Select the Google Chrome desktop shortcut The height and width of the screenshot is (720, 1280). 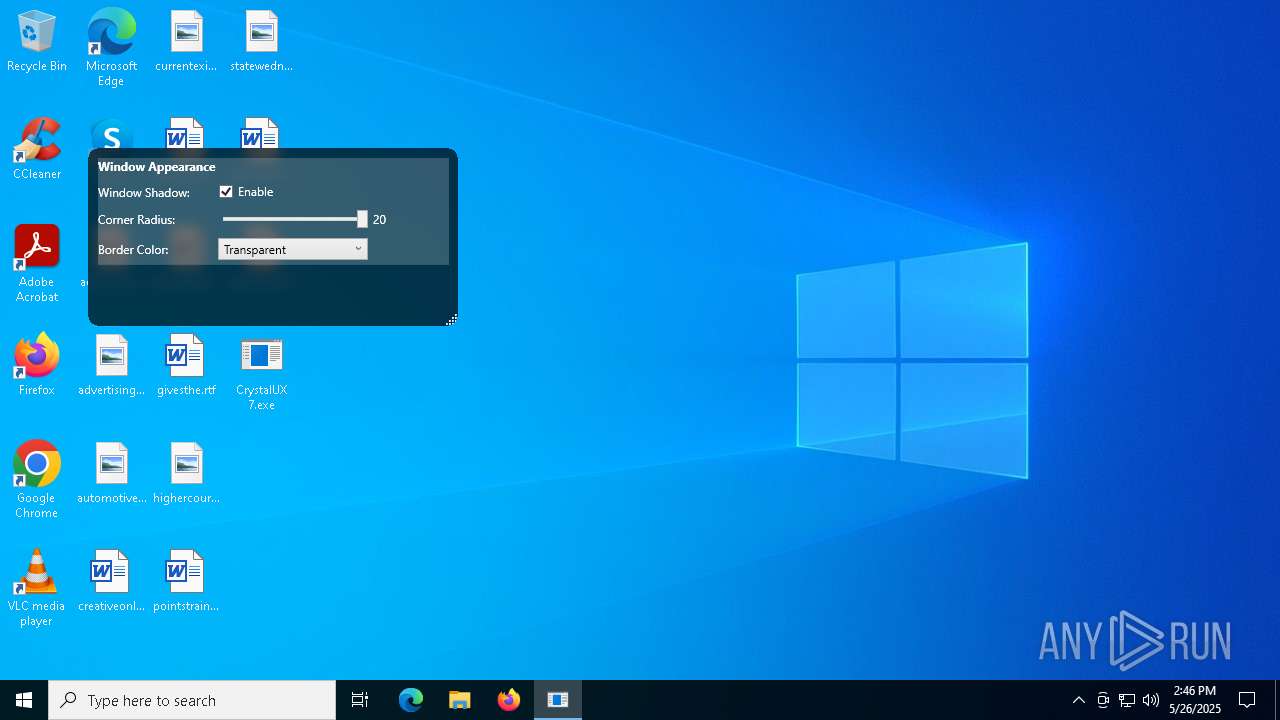coord(37,480)
